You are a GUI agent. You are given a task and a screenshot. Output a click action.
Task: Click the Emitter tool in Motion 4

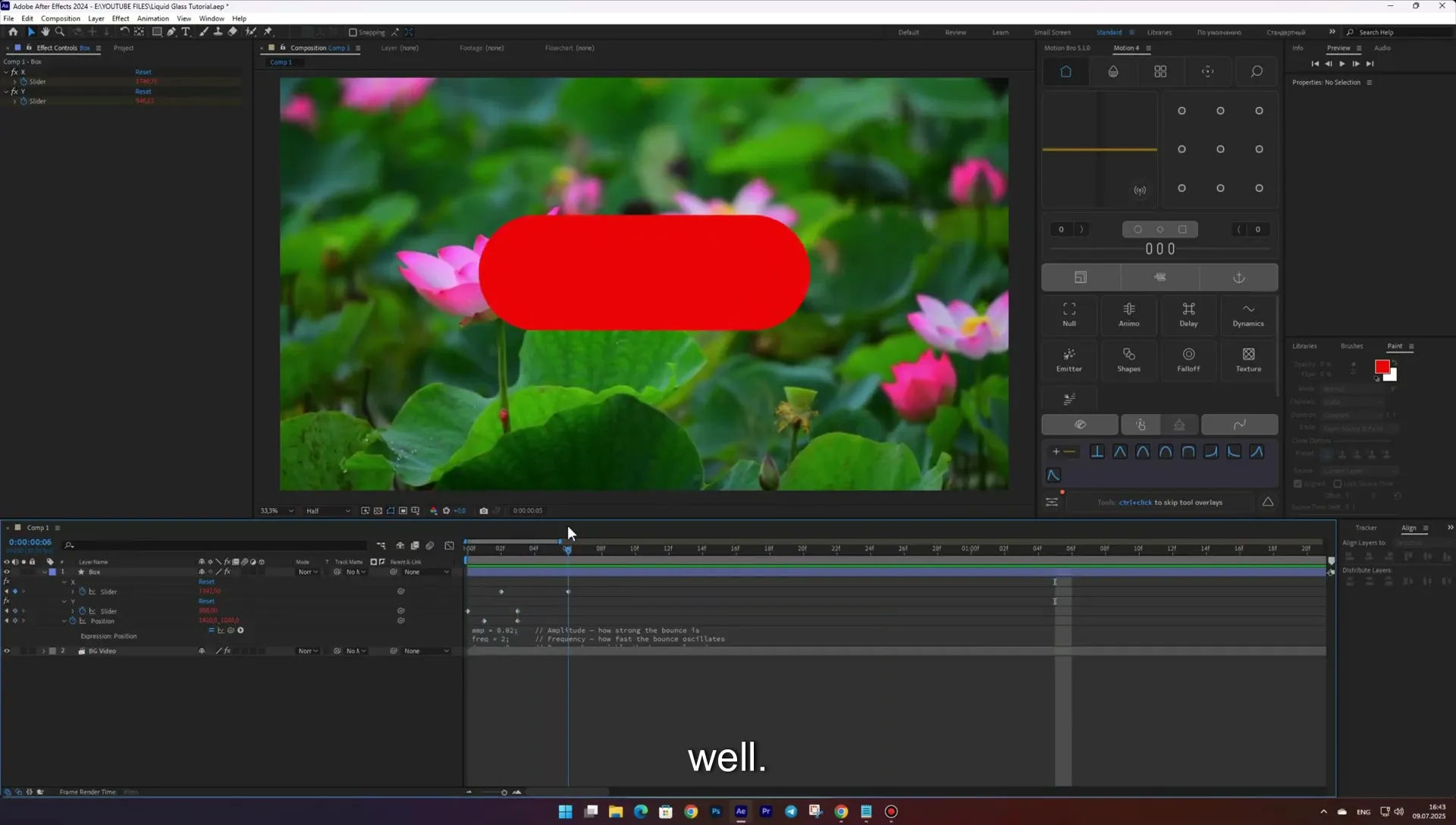[1069, 359]
